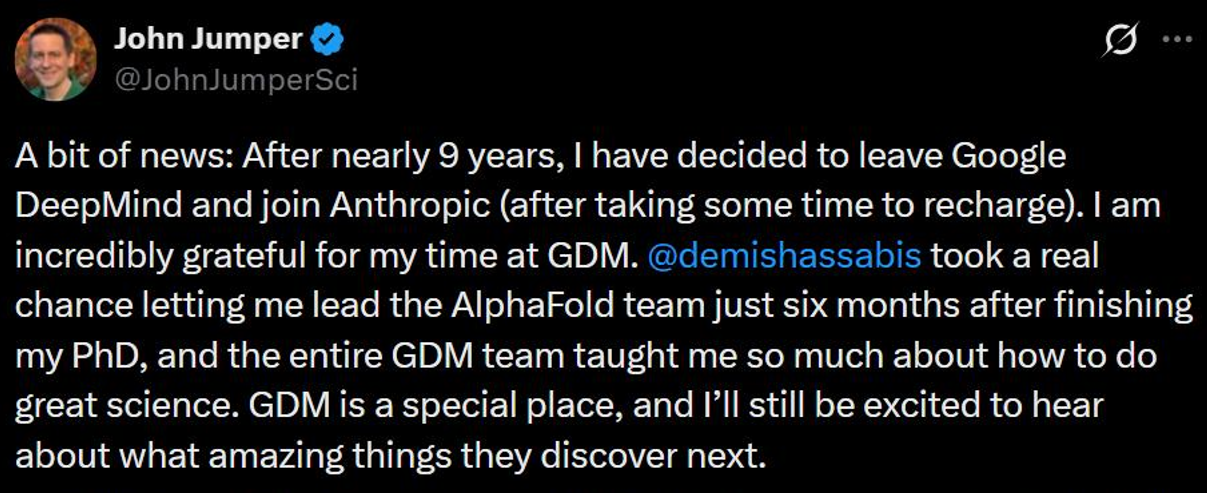Click the blue verified checkmark badge

(x=328, y=40)
